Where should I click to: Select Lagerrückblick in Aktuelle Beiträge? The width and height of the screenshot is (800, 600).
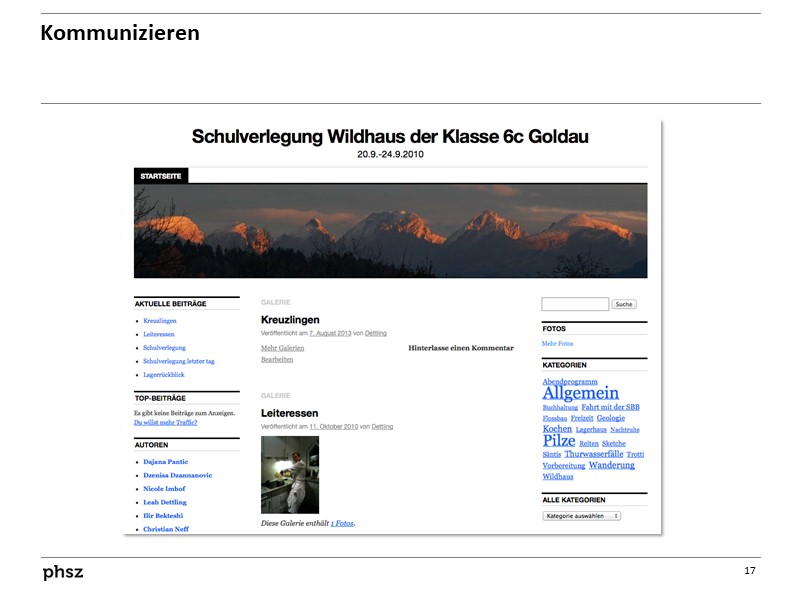coord(164,375)
